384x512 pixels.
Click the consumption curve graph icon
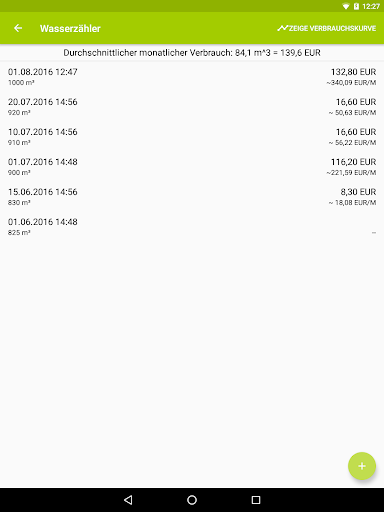click(x=282, y=28)
